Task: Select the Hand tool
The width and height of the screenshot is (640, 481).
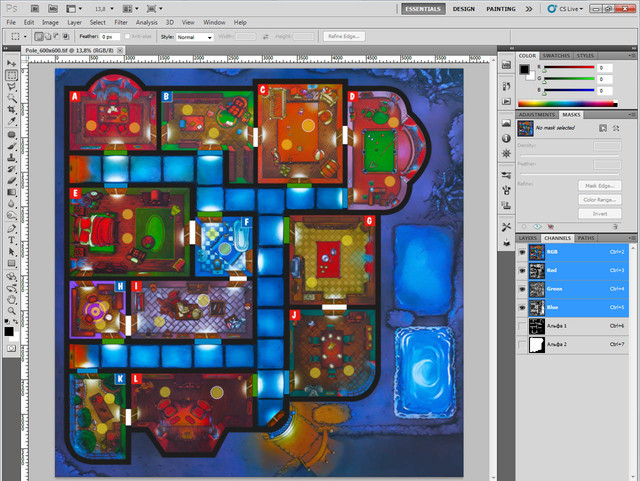Action: [11, 300]
